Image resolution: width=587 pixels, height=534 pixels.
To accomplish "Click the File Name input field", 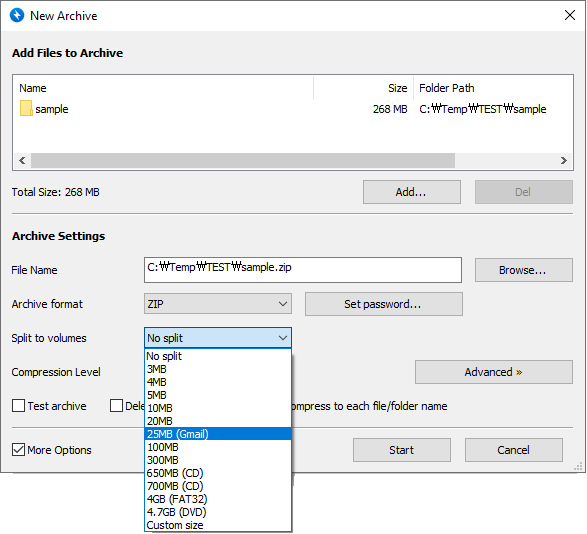I will tap(302, 270).
